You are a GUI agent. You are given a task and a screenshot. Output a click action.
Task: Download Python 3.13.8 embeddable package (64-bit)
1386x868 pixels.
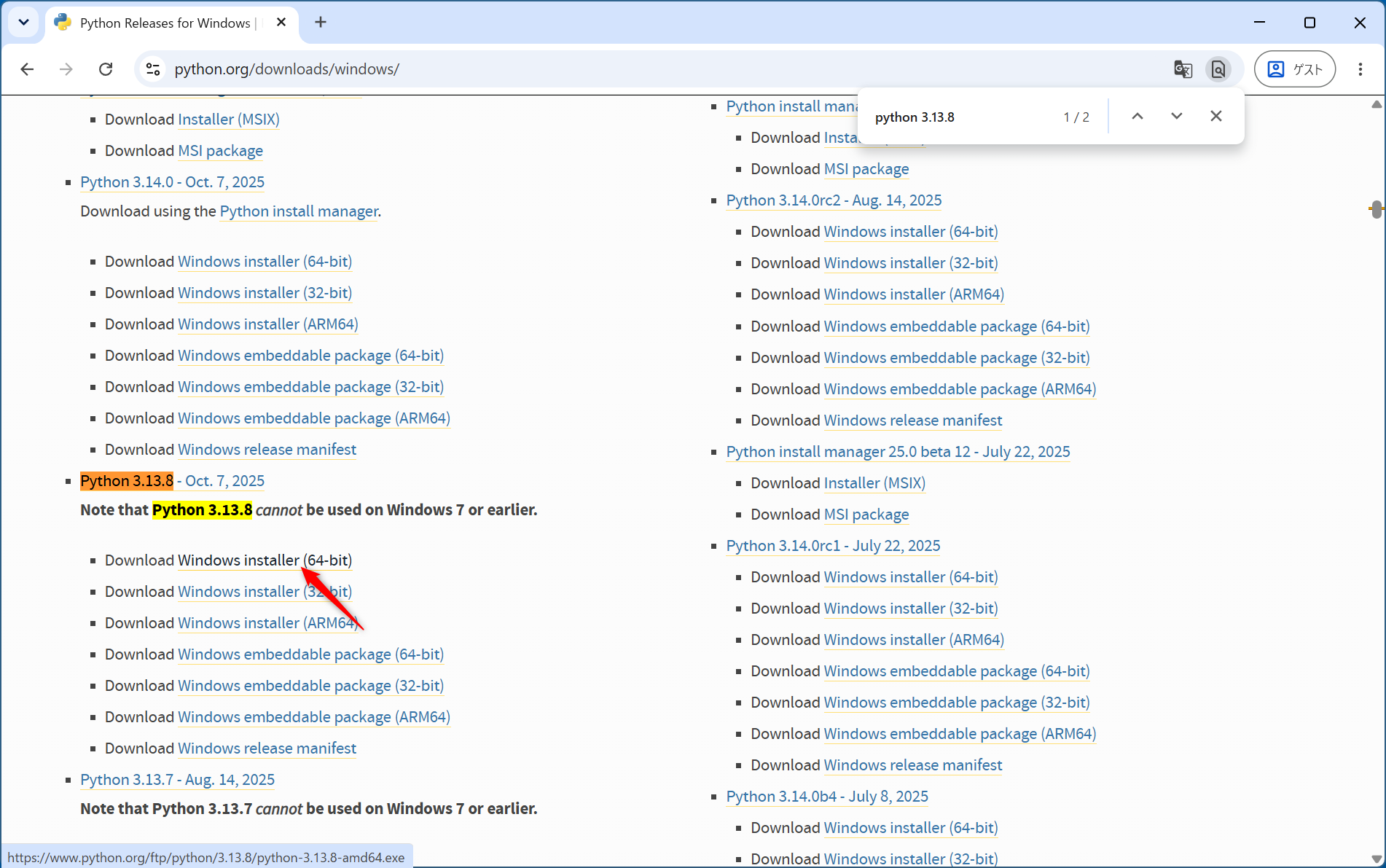(311, 654)
